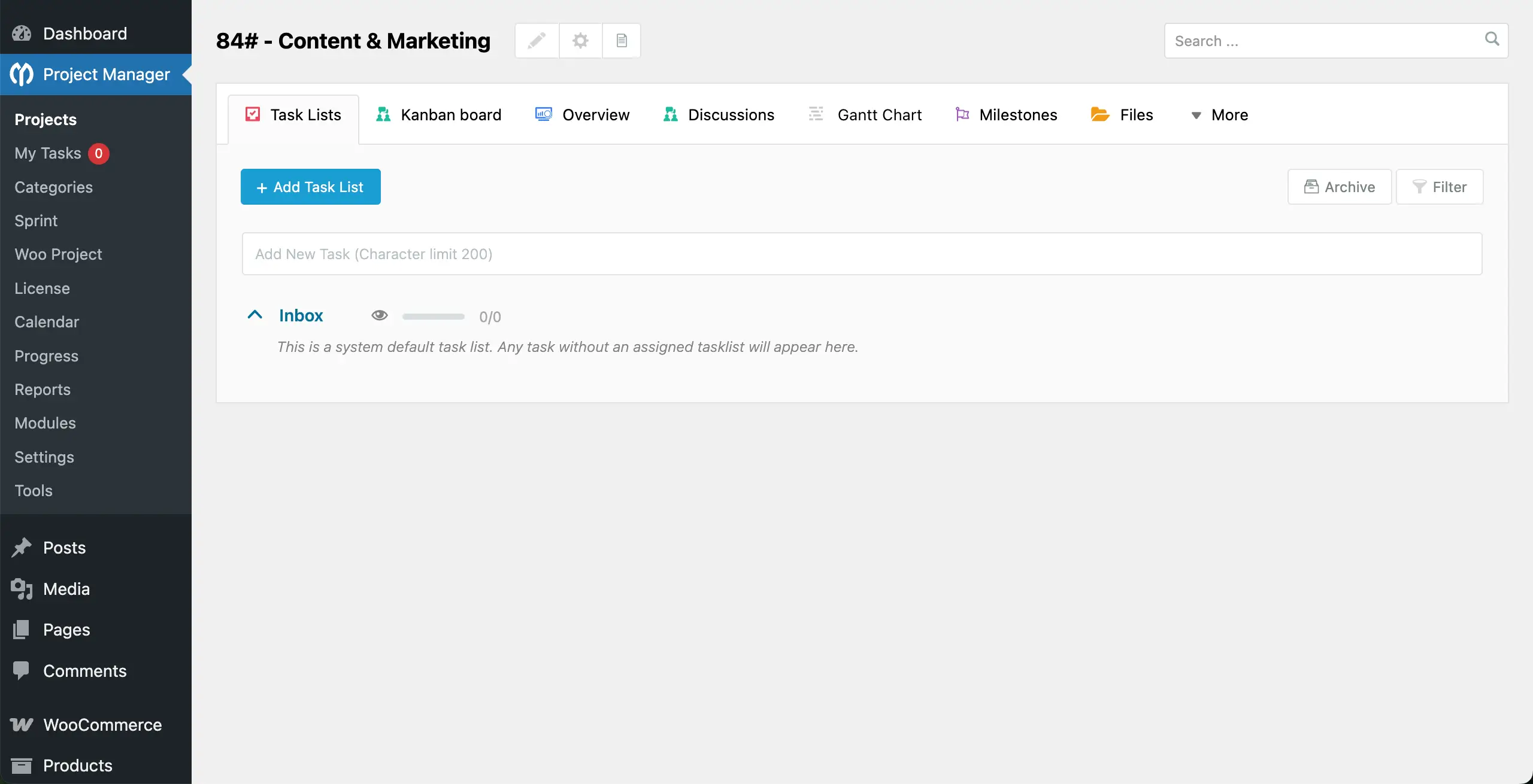The image size is (1533, 784).
Task: Click the Add Task List button
Action: 311,186
